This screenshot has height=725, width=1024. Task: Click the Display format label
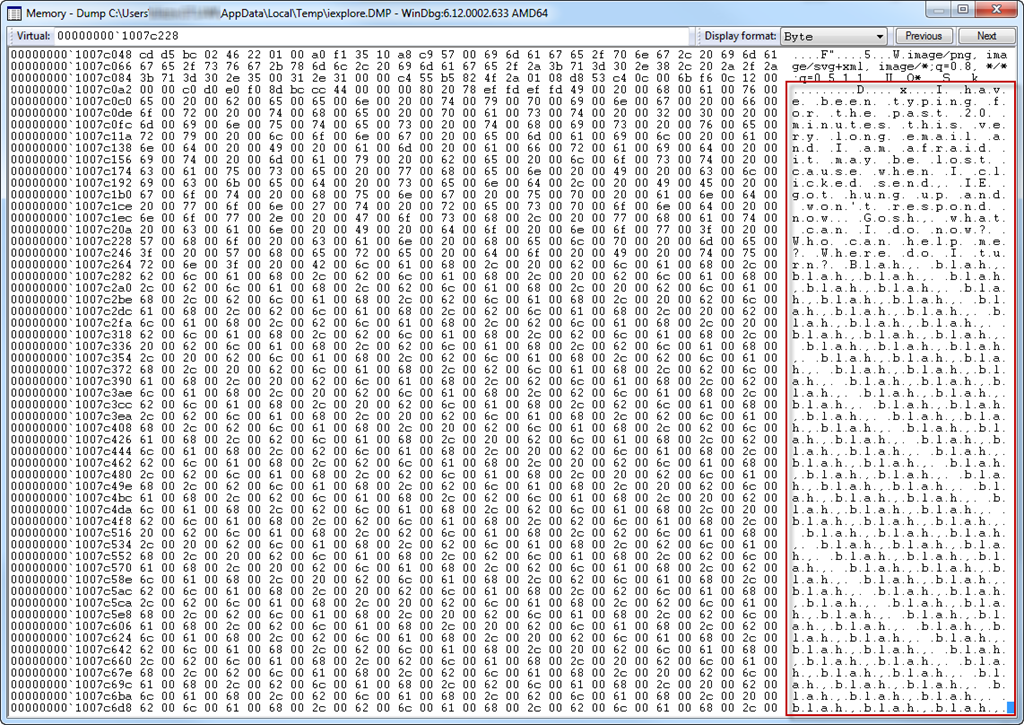tap(740, 36)
